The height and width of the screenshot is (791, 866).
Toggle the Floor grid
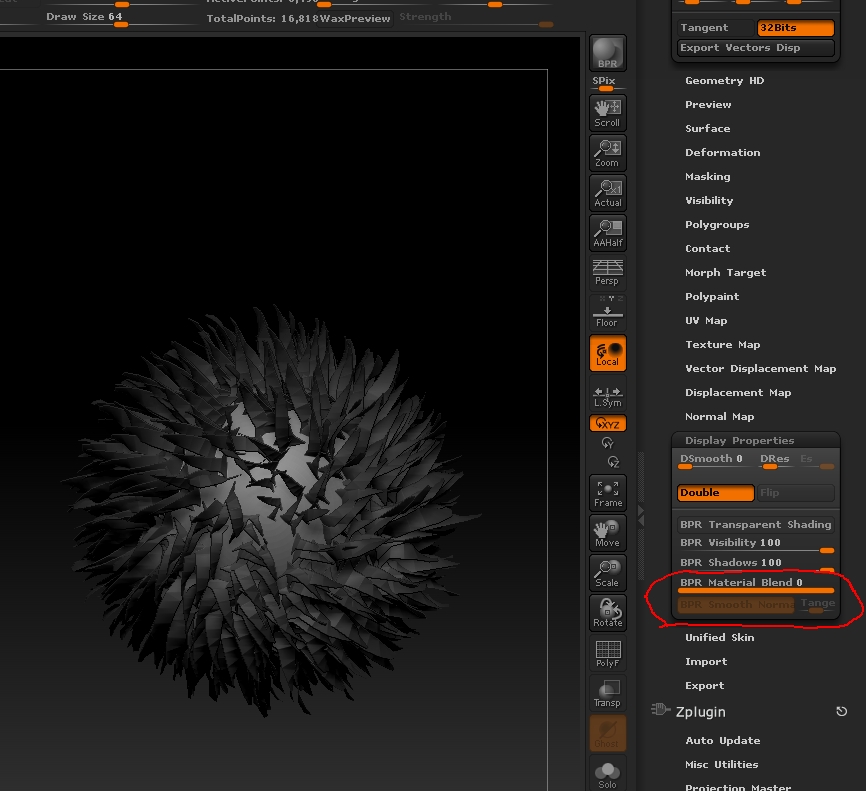(608, 312)
